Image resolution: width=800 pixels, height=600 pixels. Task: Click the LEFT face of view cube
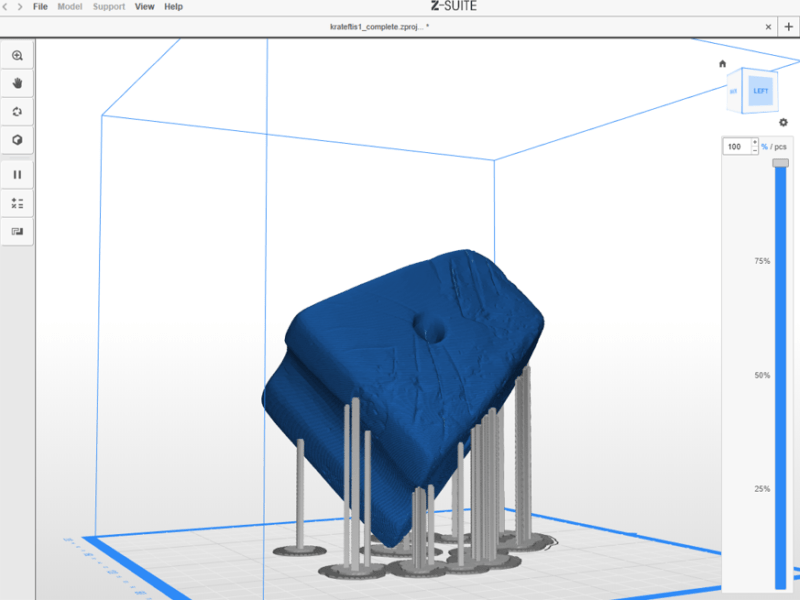pyautogui.click(x=761, y=91)
